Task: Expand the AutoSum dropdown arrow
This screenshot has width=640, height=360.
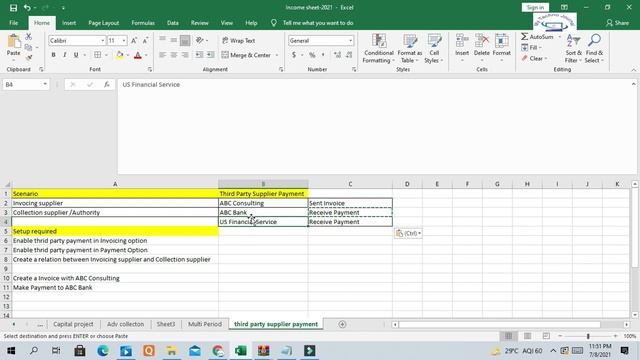Action: tap(559, 37)
